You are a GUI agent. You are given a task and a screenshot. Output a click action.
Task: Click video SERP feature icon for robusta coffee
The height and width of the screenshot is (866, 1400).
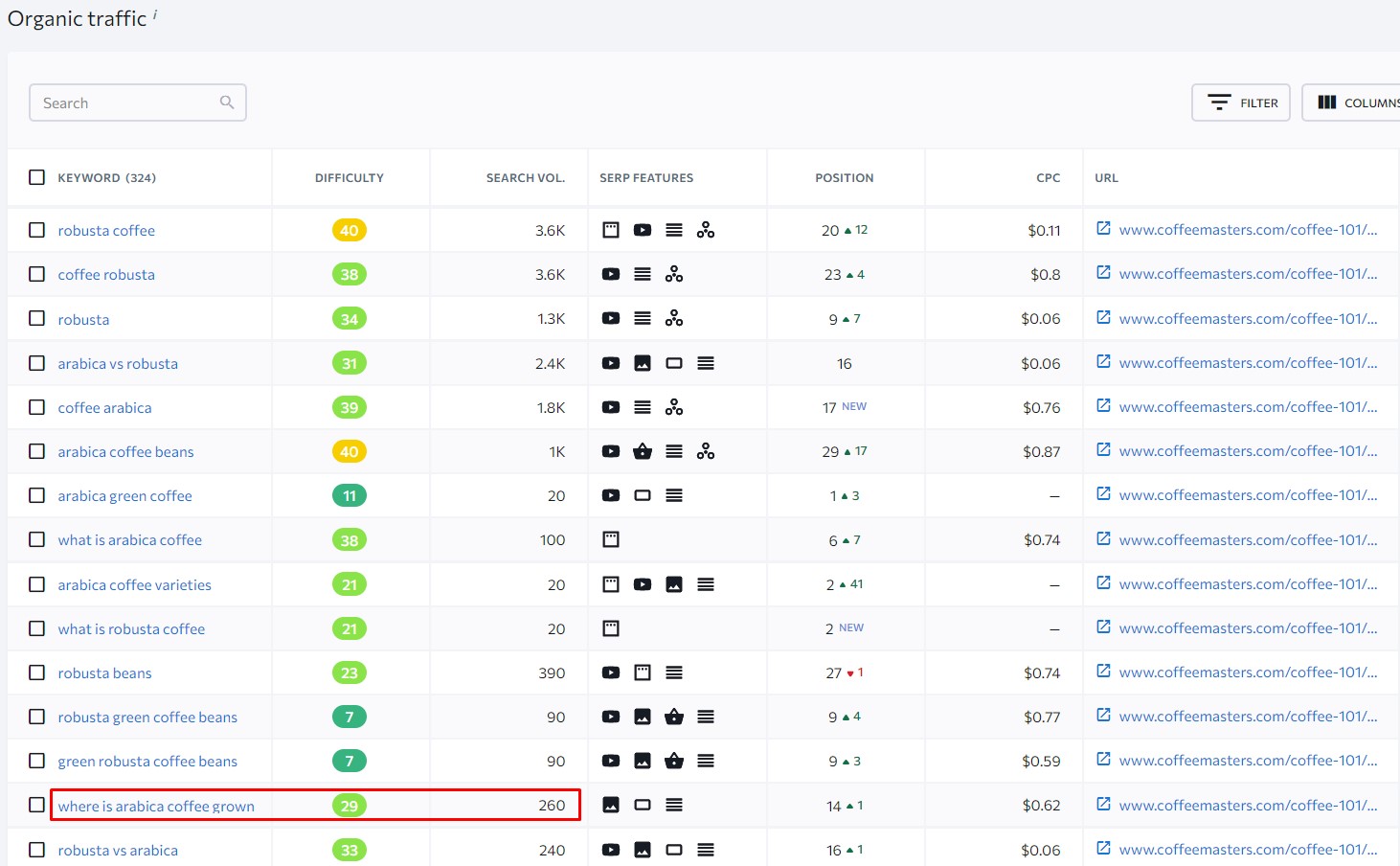coord(643,230)
